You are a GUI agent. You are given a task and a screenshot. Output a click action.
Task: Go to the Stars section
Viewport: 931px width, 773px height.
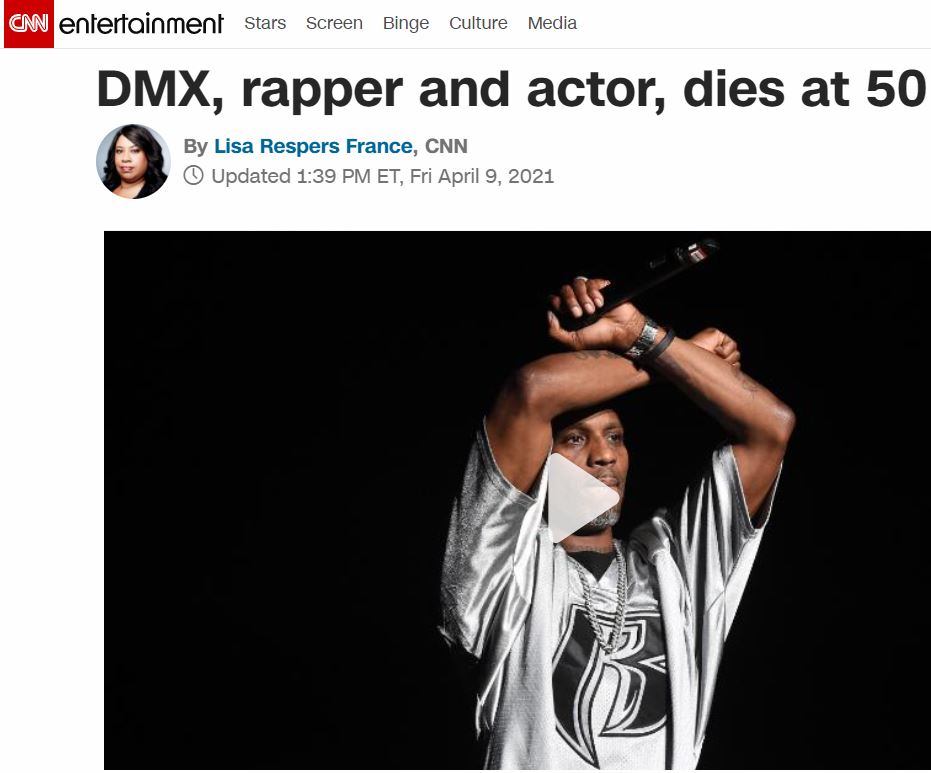pos(265,23)
